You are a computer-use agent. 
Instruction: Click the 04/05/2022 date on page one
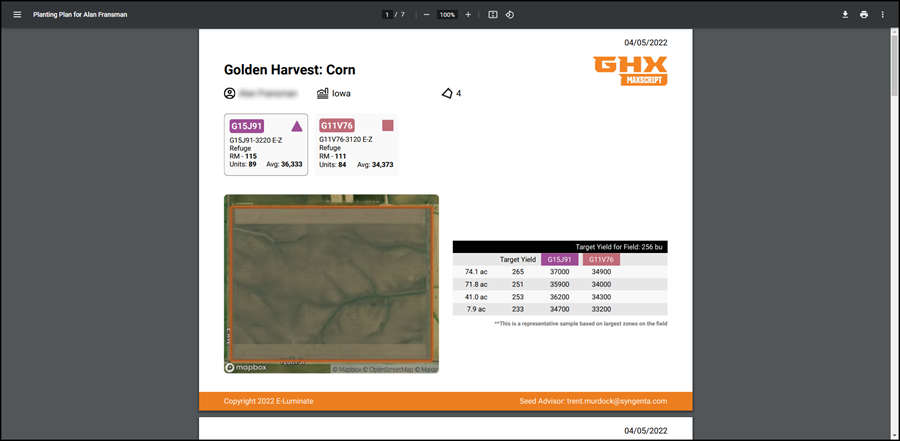point(646,42)
